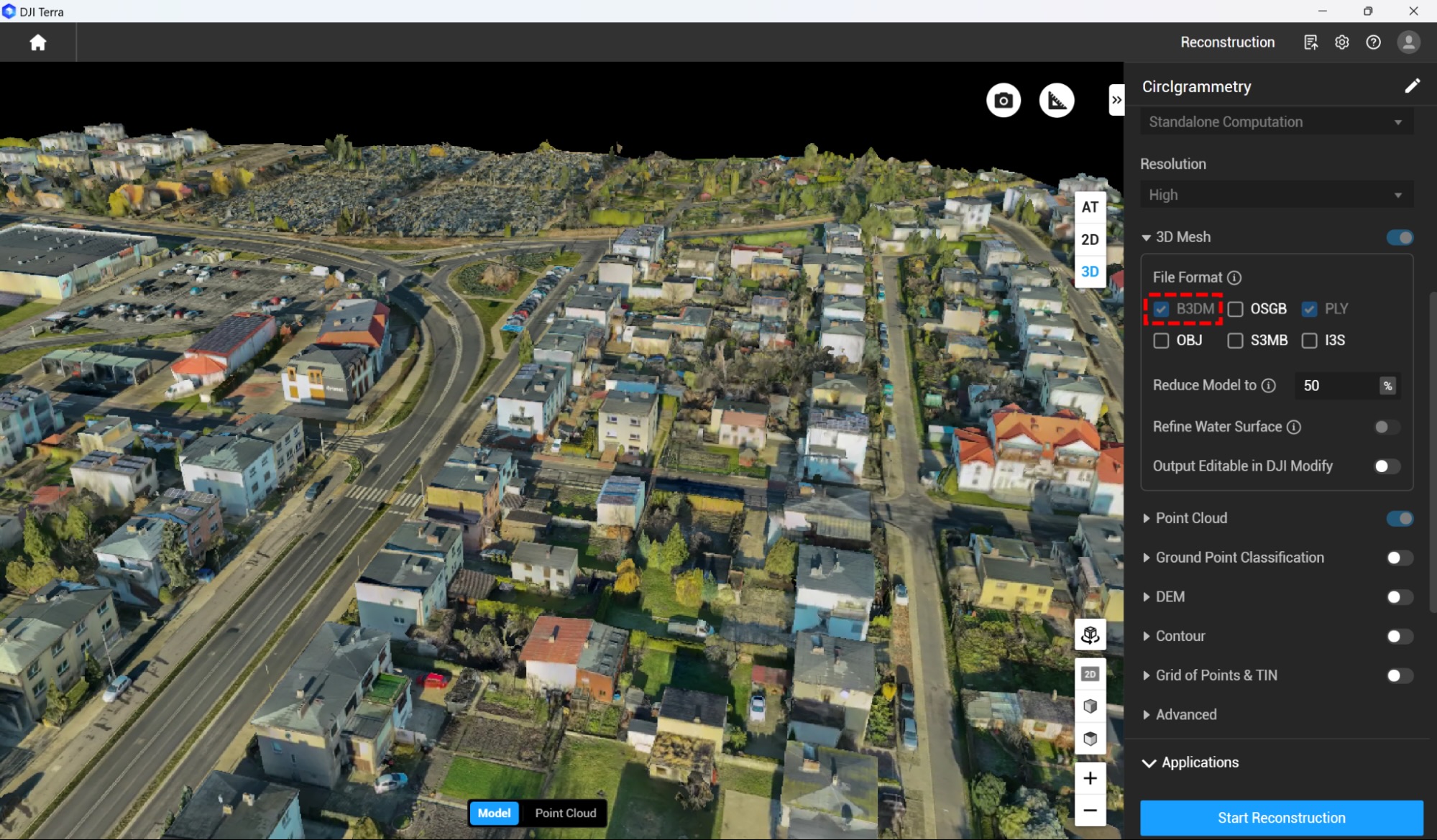Zoom out with the minus button

1090,811
